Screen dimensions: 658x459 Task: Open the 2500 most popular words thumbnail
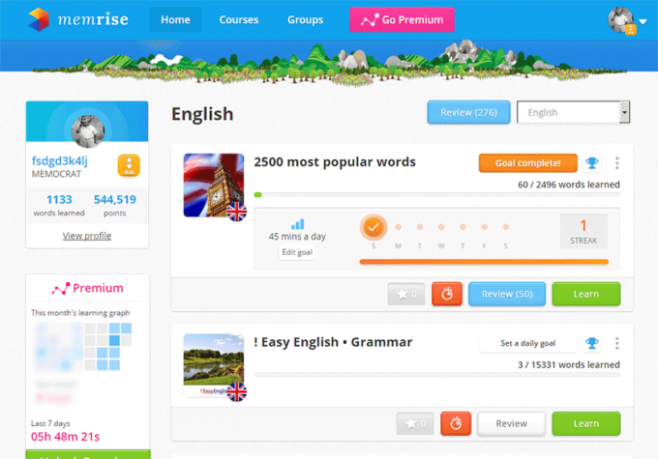point(214,185)
